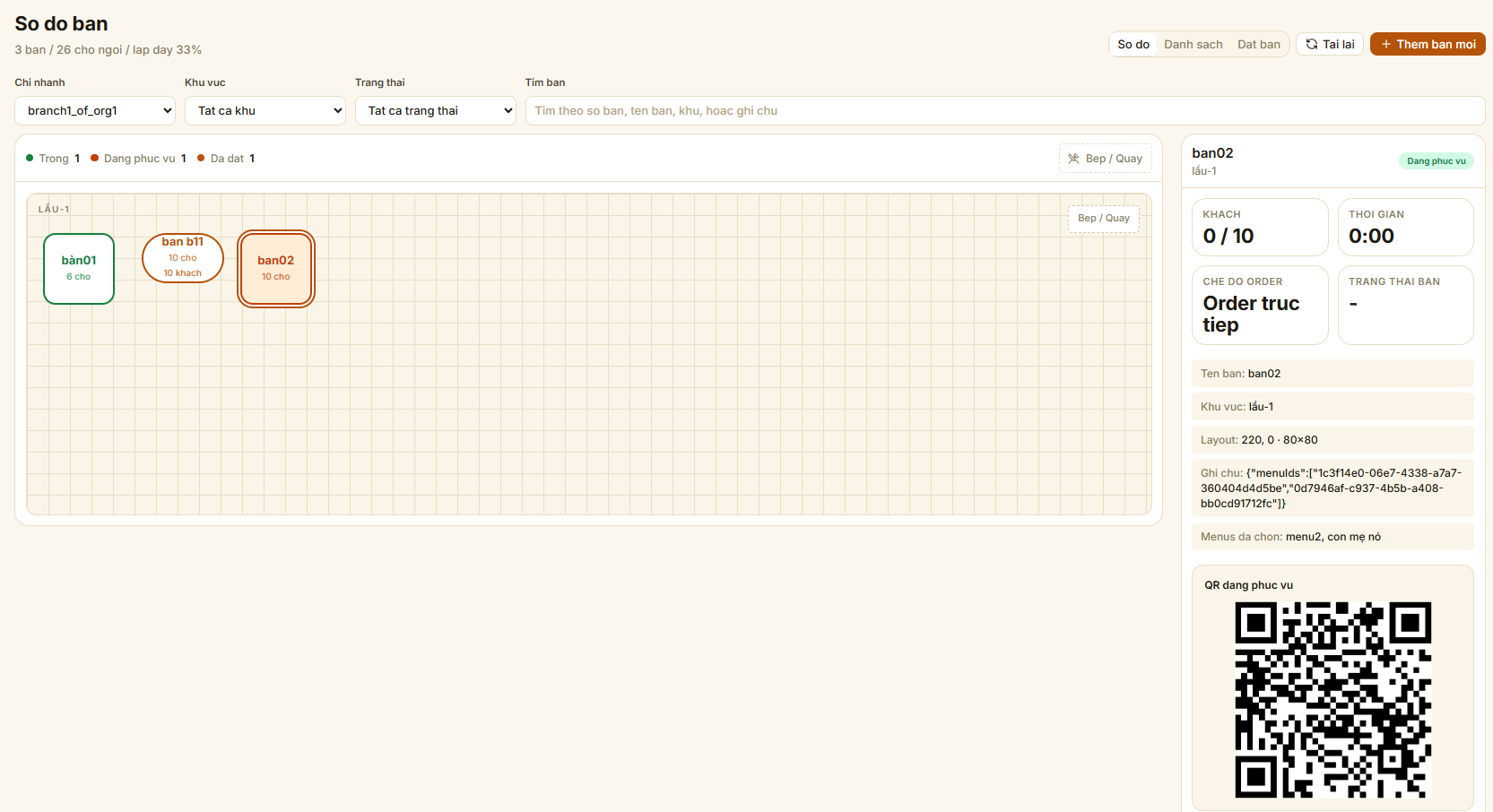Image resolution: width=1493 pixels, height=812 pixels.
Task: Click Bep / Quay marker on floor grid
Action: coord(1104,219)
